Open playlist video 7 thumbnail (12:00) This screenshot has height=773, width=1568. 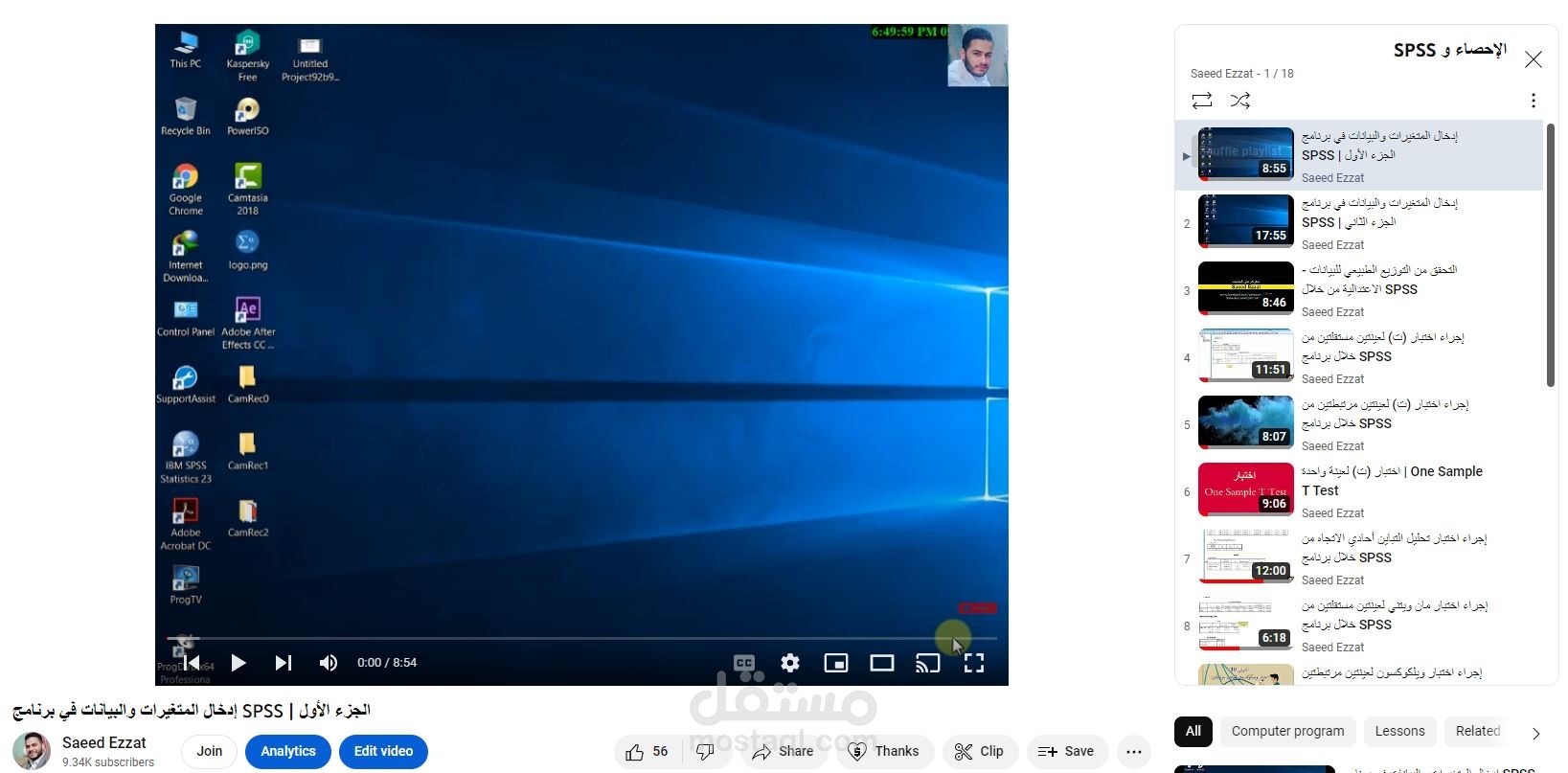point(1245,557)
